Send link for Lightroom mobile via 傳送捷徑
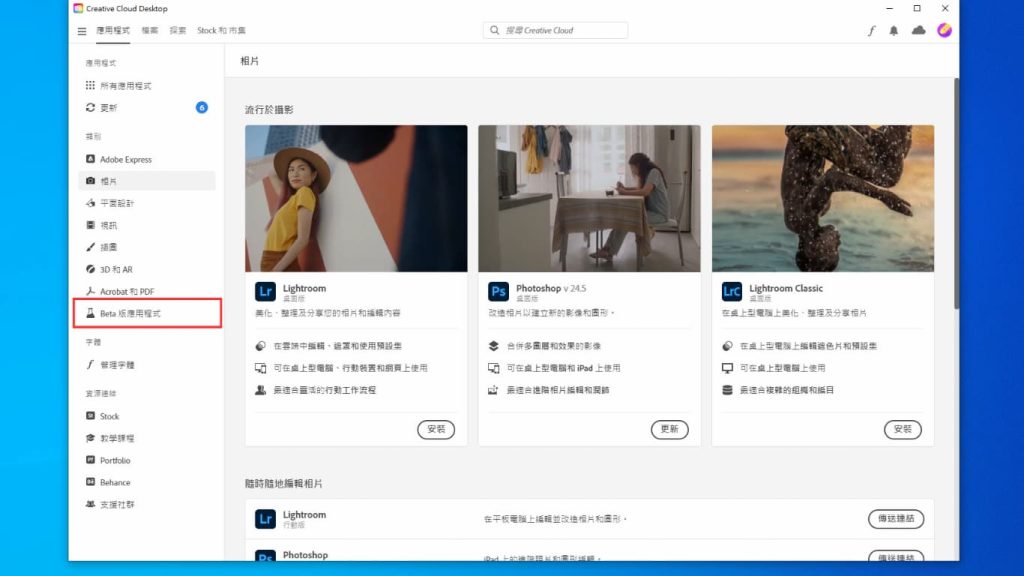1024x576 pixels. [x=894, y=519]
